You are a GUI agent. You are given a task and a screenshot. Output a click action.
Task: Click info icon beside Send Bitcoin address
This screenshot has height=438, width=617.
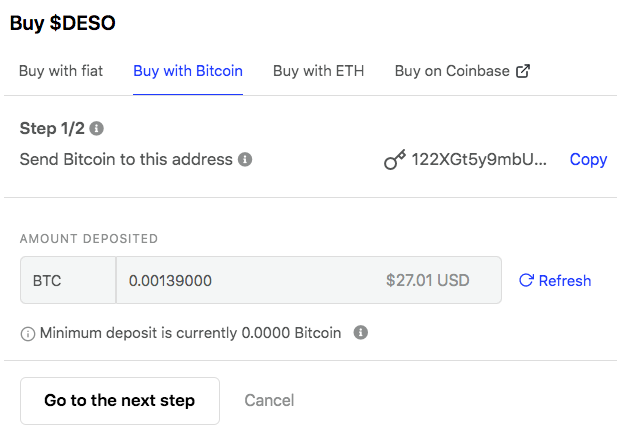(x=245, y=159)
